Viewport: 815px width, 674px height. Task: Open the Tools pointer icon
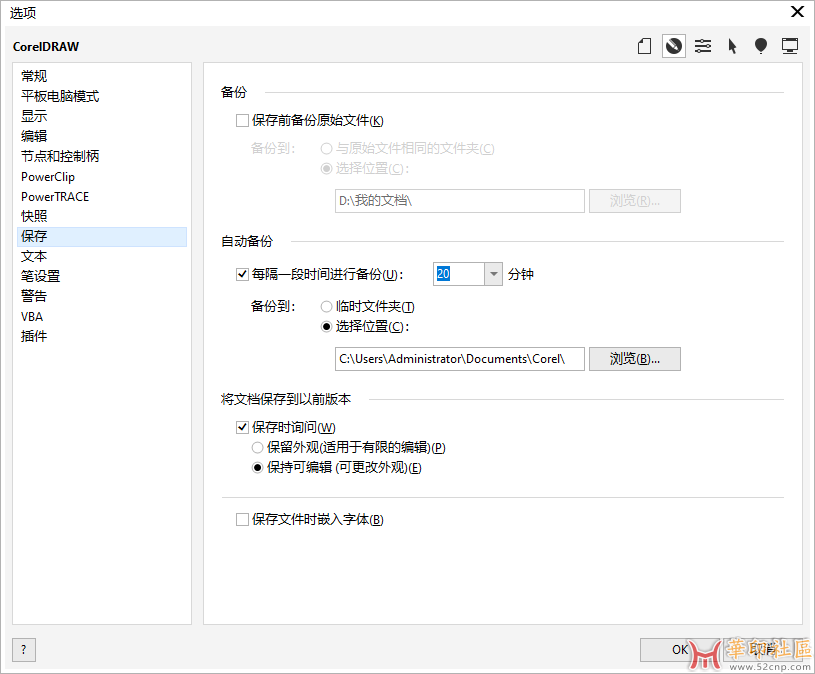coord(732,46)
